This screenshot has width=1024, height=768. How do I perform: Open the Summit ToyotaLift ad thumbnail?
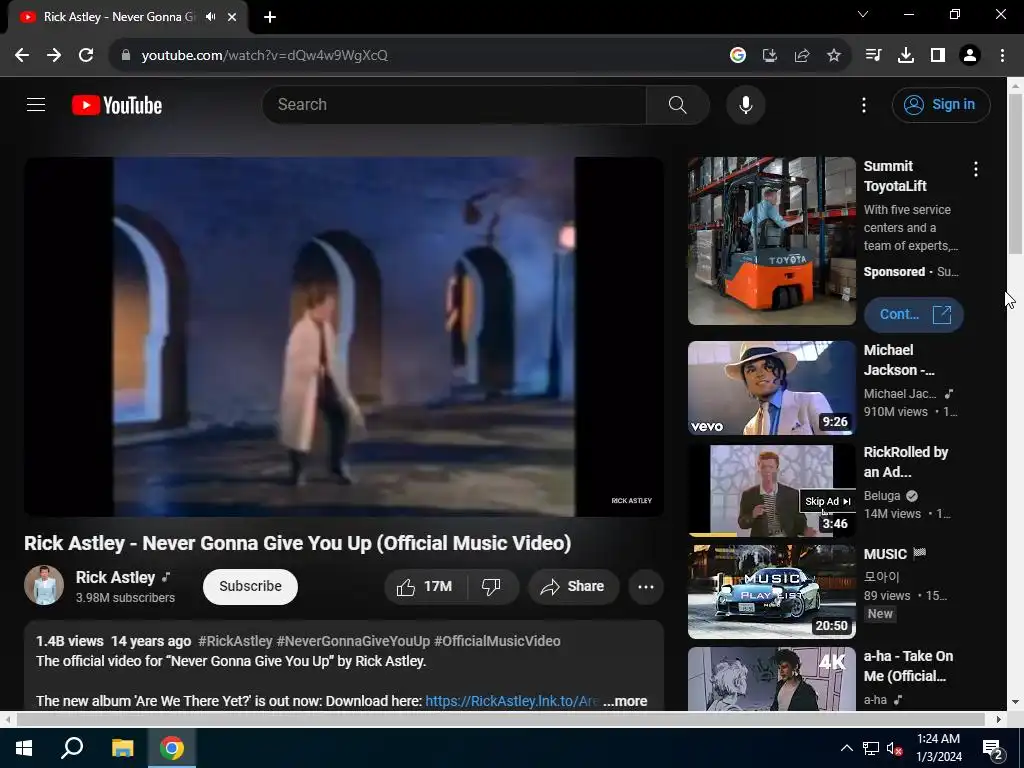tap(771, 240)
